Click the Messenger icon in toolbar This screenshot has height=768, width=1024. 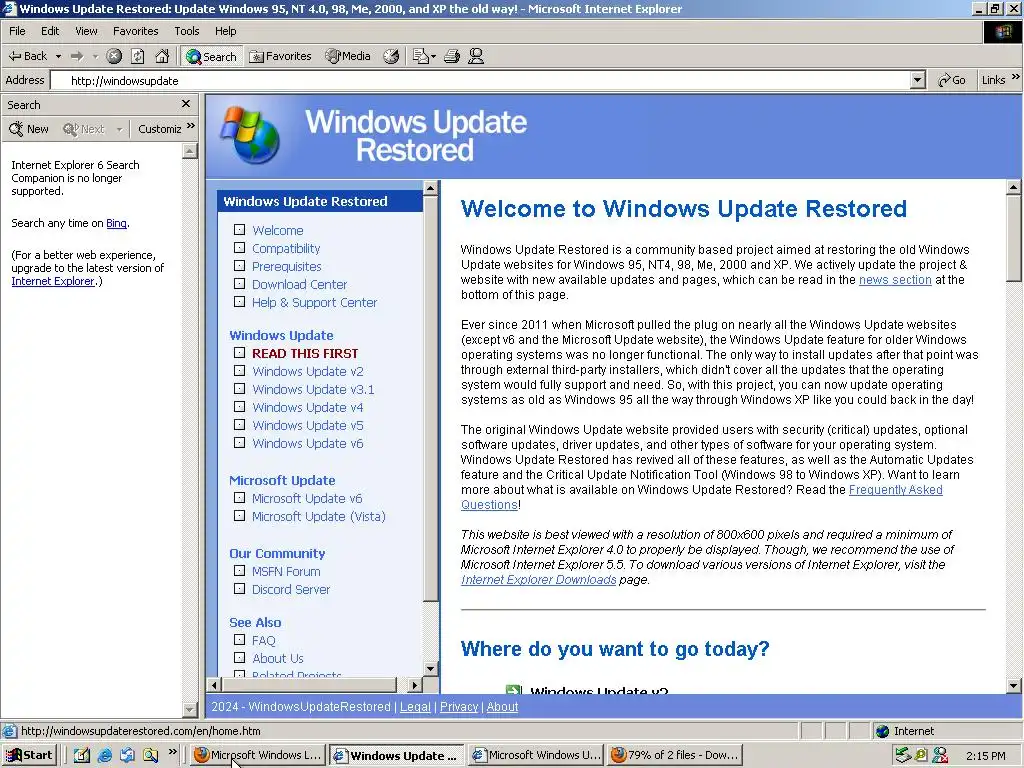point(476,56)
